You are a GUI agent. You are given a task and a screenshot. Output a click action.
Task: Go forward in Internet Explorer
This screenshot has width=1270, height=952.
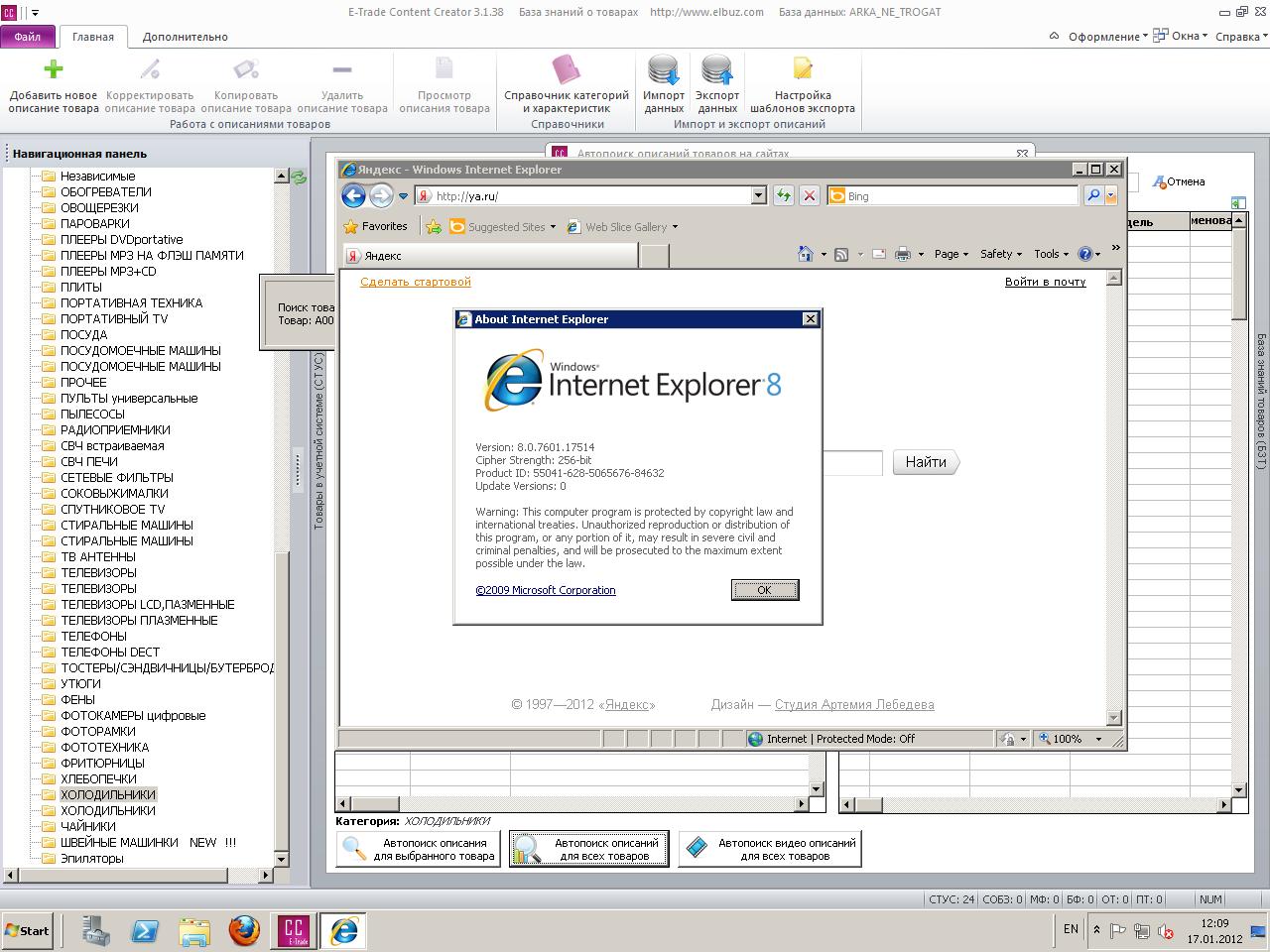[x=381, y=195]
